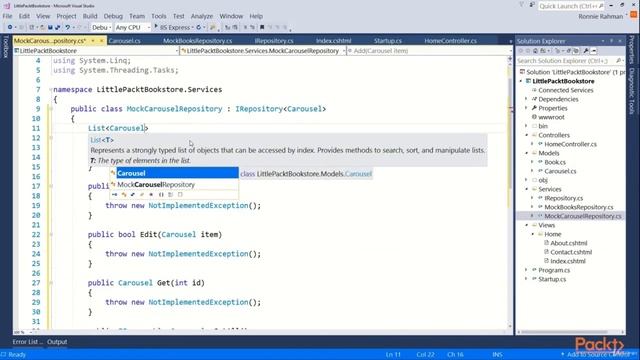
Task: Open the Analyze menu
Action: click(202, 16)
